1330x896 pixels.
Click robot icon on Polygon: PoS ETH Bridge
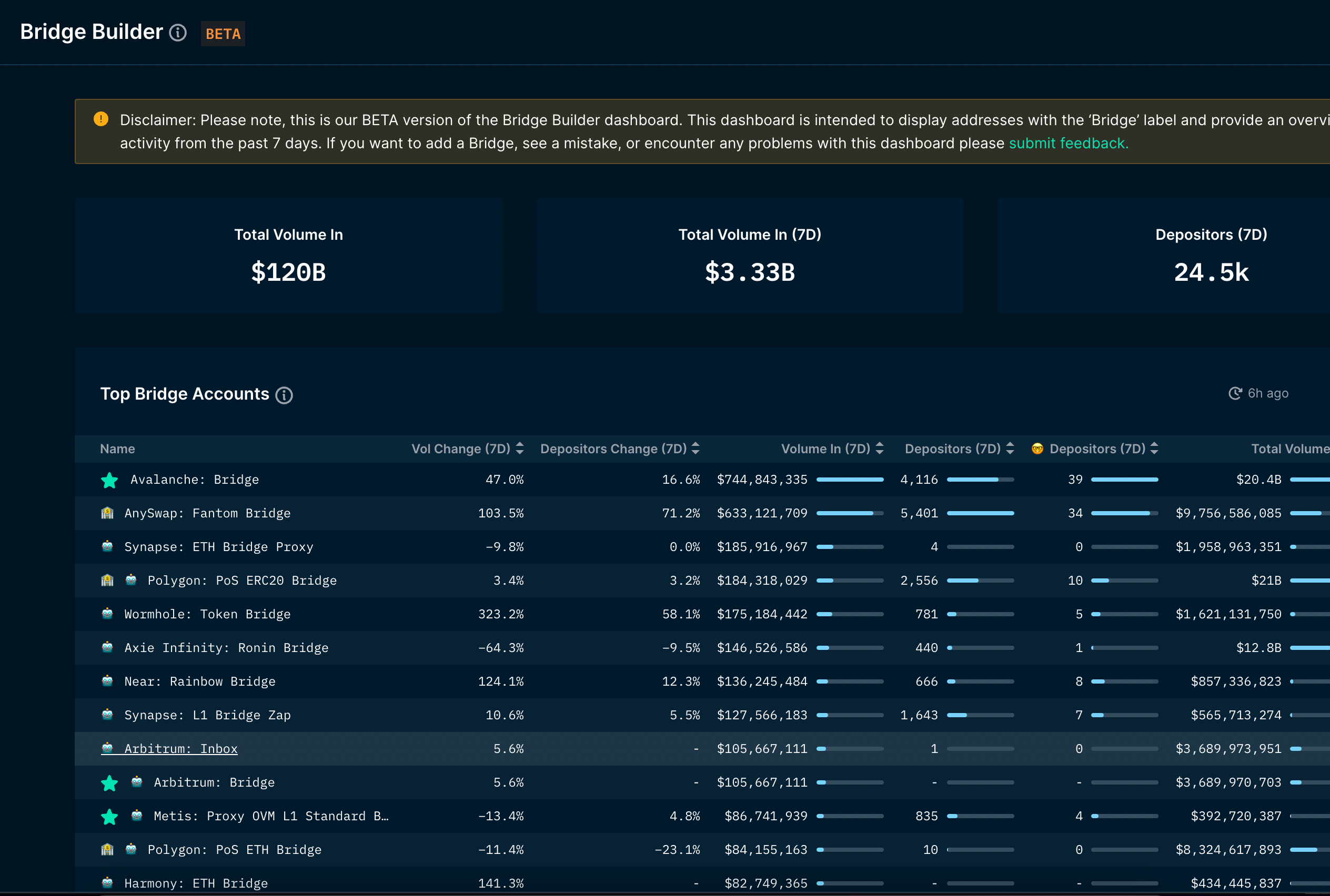pos(131,849)
